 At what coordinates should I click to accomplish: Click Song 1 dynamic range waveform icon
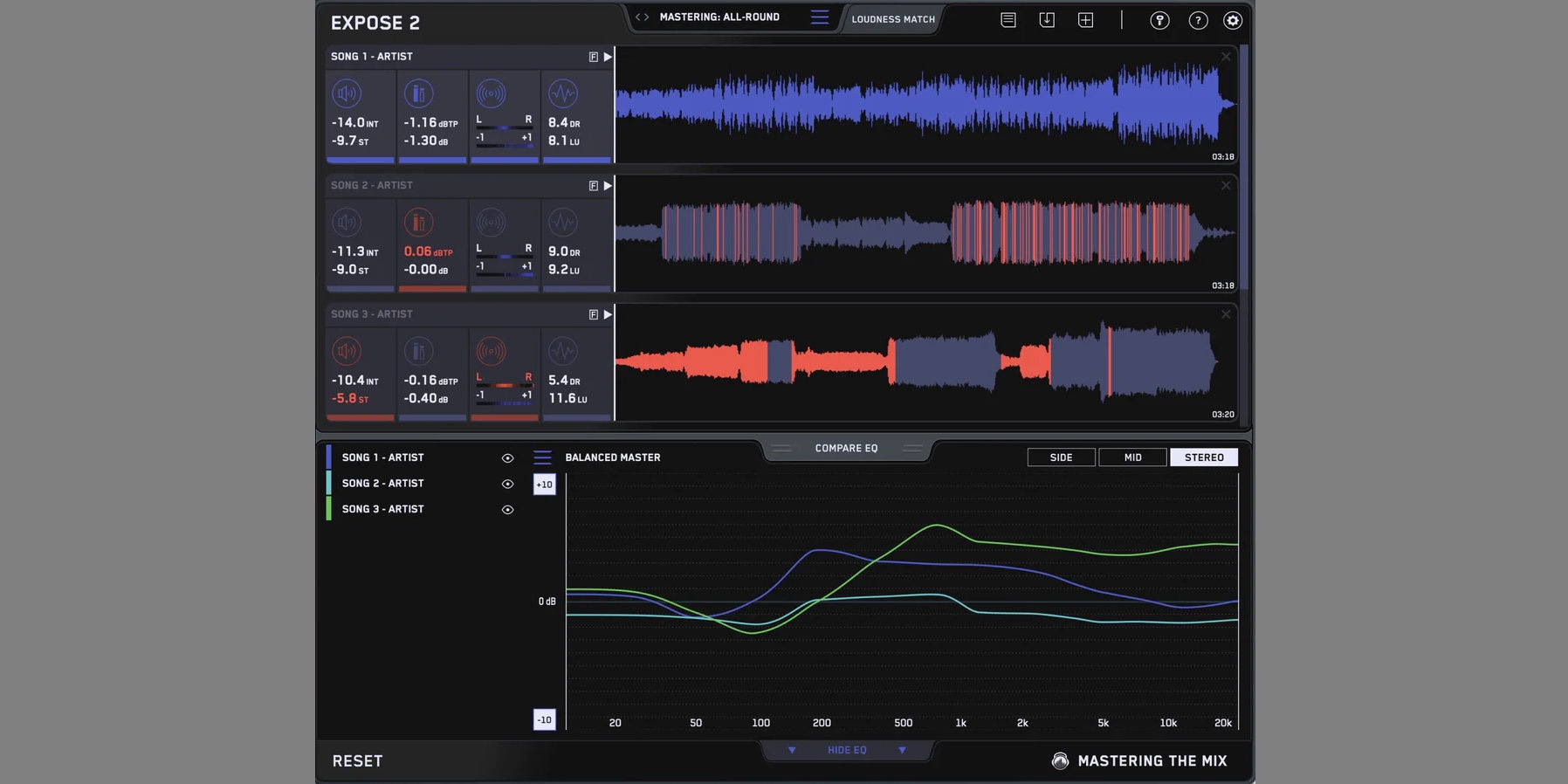(x=563, y=93)
